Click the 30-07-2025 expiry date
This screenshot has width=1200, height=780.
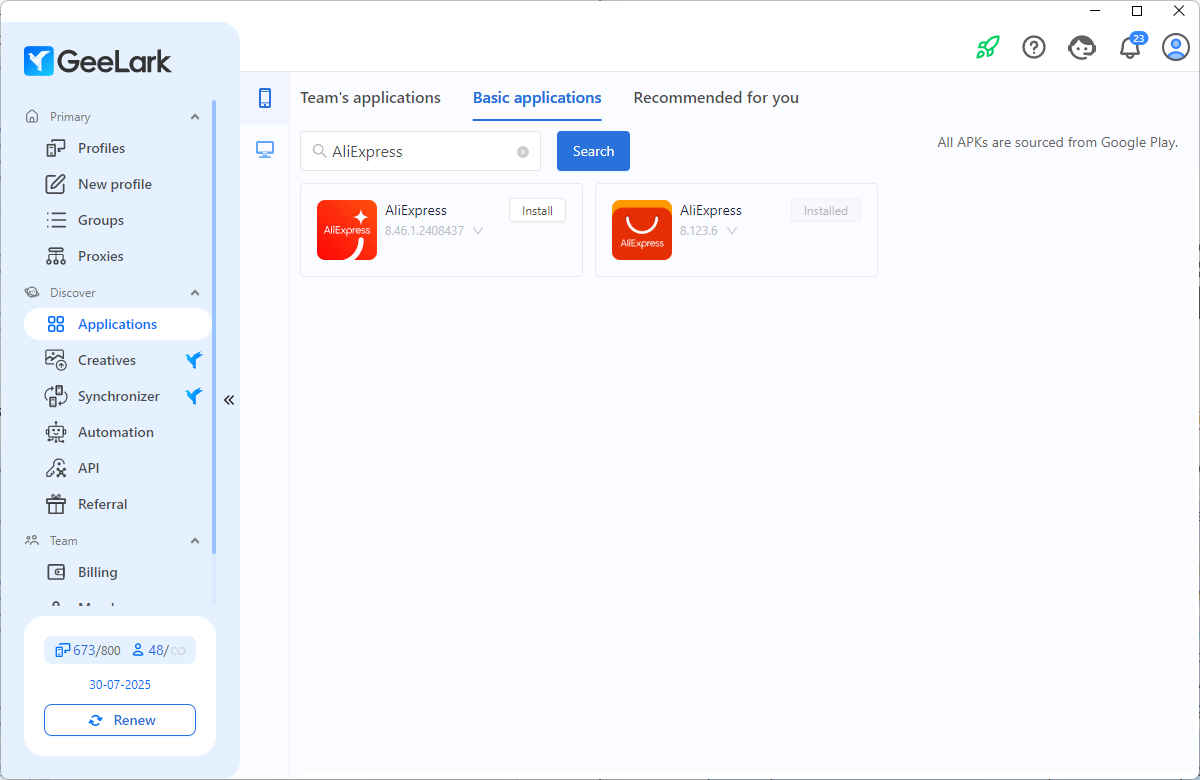pos(120,685)
